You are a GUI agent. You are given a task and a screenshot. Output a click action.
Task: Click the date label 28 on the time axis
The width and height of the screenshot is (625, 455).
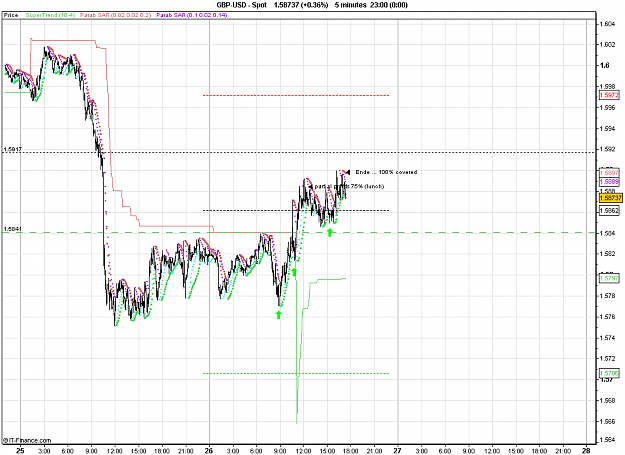point(586,451)
